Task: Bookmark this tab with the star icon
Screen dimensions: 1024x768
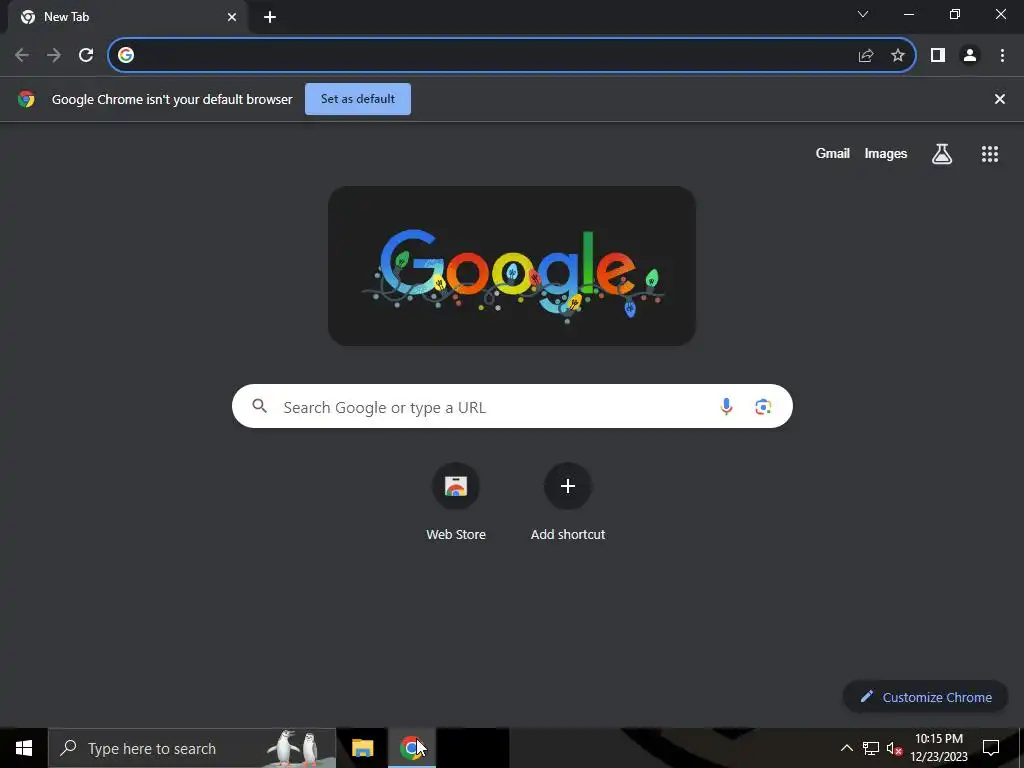Action: pyautogui.click(x=898, y=55)
